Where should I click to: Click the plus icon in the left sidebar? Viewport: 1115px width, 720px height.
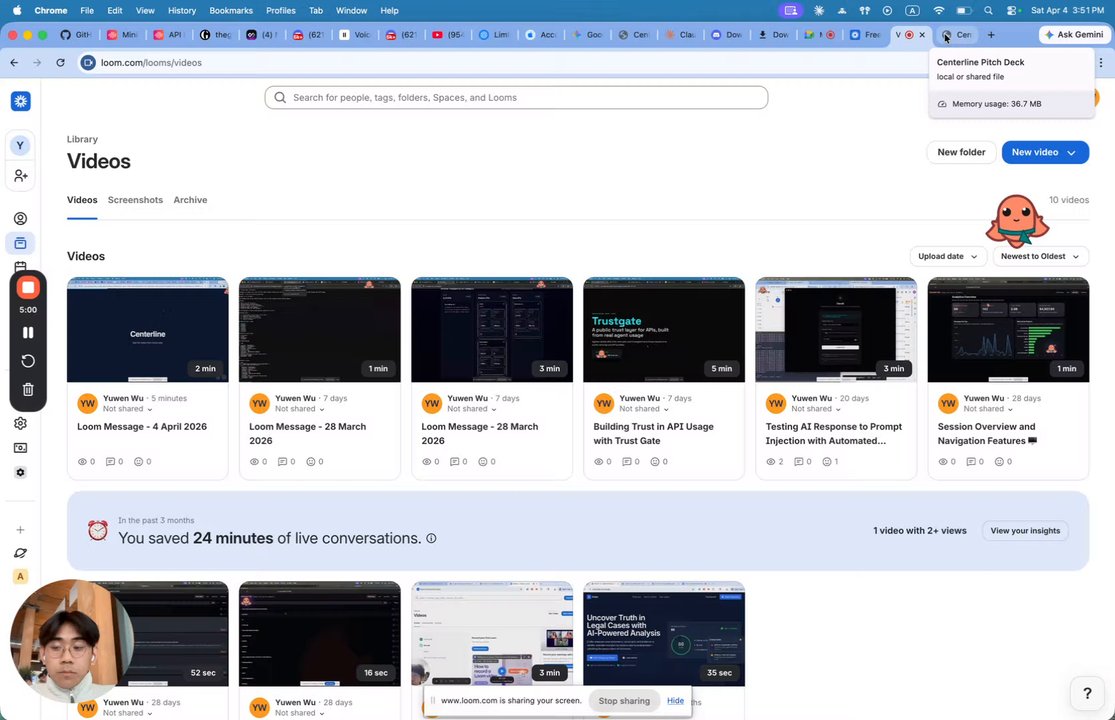click(x=21, y=530)
